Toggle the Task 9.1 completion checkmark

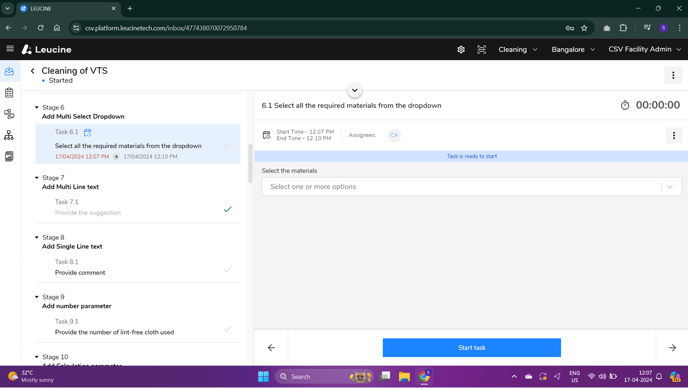(227, 329)
